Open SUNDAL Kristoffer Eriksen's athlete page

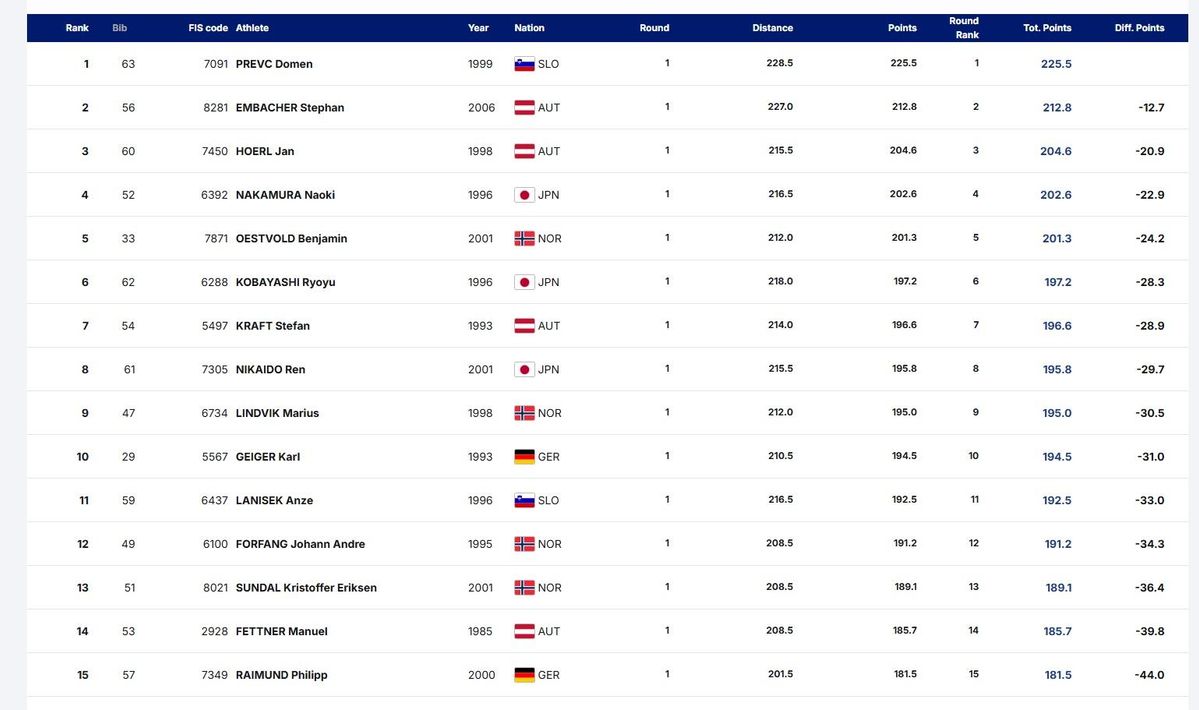[306, 588]
